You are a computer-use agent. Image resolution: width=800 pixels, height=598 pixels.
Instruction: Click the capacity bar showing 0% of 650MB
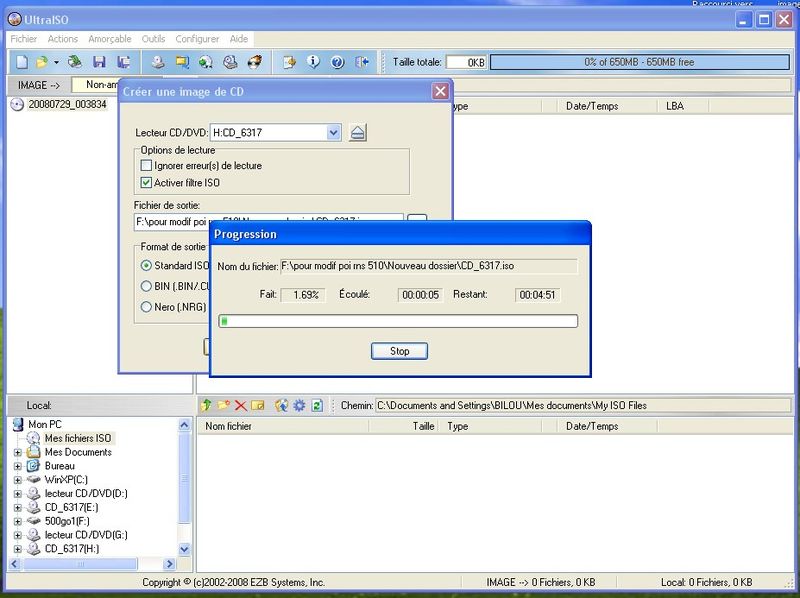[x=640, y=62]
